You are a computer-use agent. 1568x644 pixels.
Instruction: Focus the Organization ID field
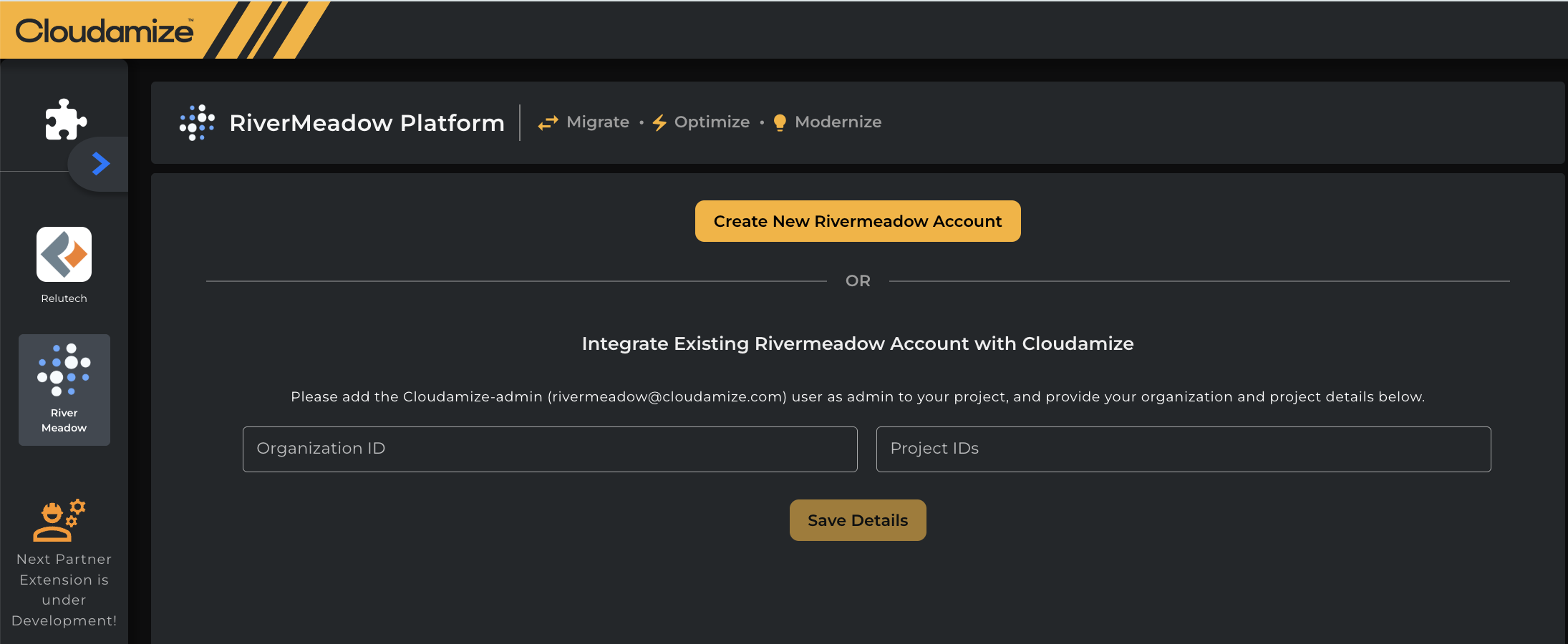click(x=550, y=449)
